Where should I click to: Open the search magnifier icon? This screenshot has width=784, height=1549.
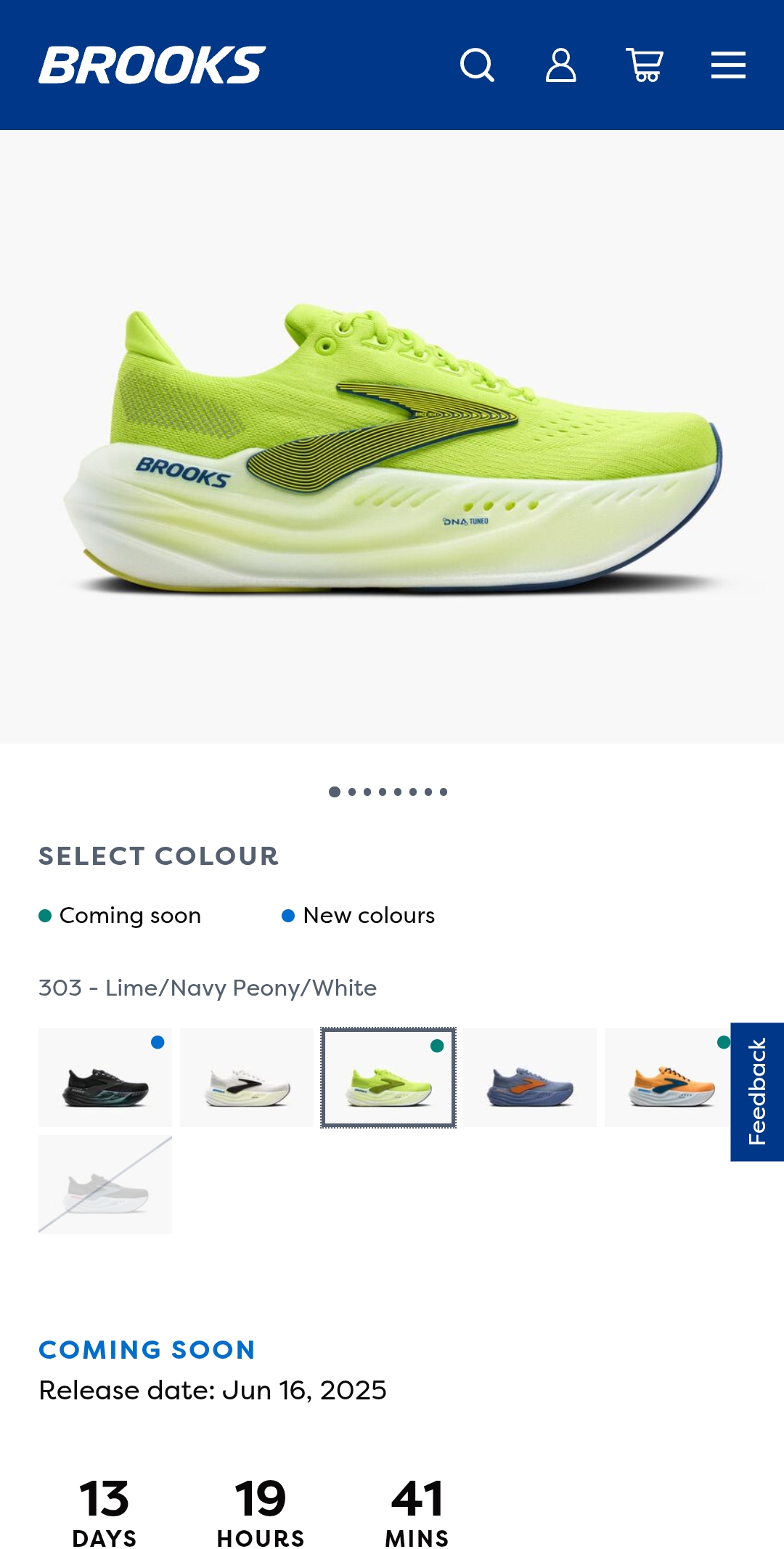pyautogui.click(x=477, y=65)
